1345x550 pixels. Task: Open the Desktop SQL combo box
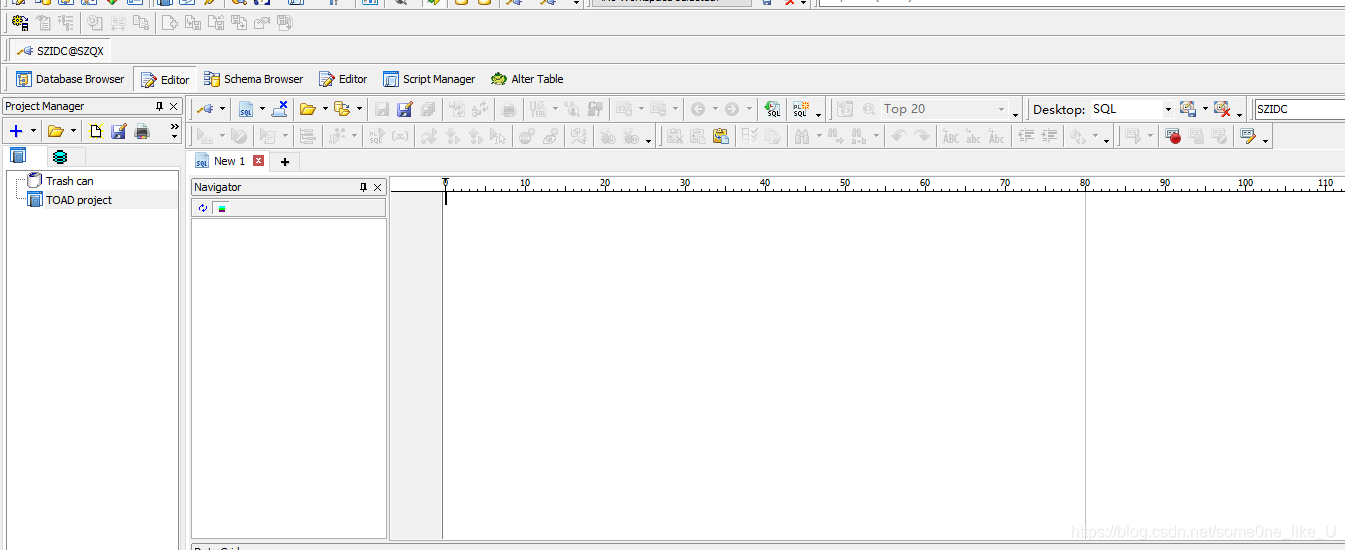pos(1131,109)
